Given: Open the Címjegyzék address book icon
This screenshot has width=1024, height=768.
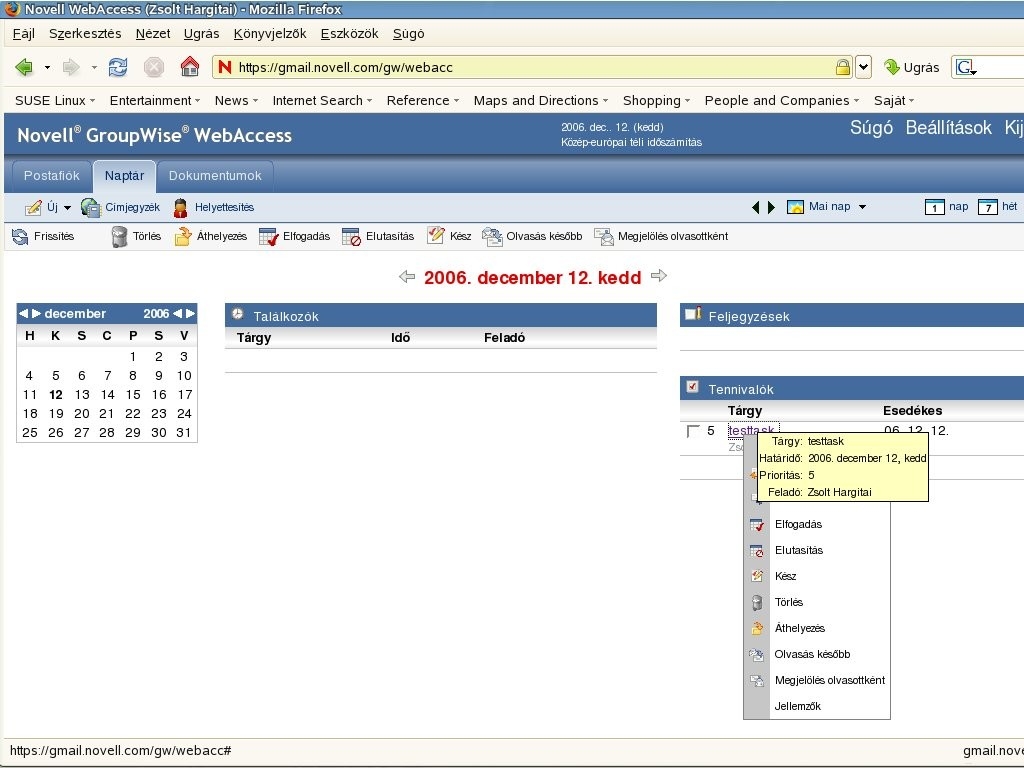Looking at the screenshot, I should [x=90, y=207].
